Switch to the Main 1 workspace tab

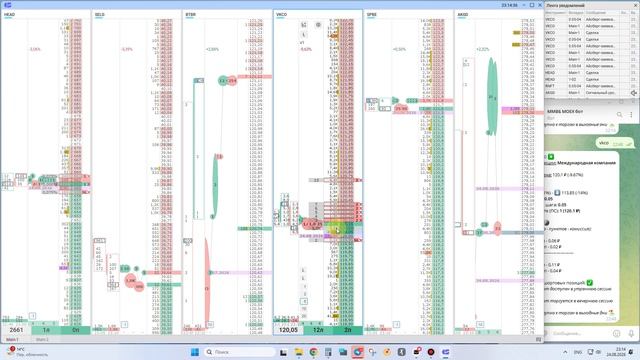[12, 340]
